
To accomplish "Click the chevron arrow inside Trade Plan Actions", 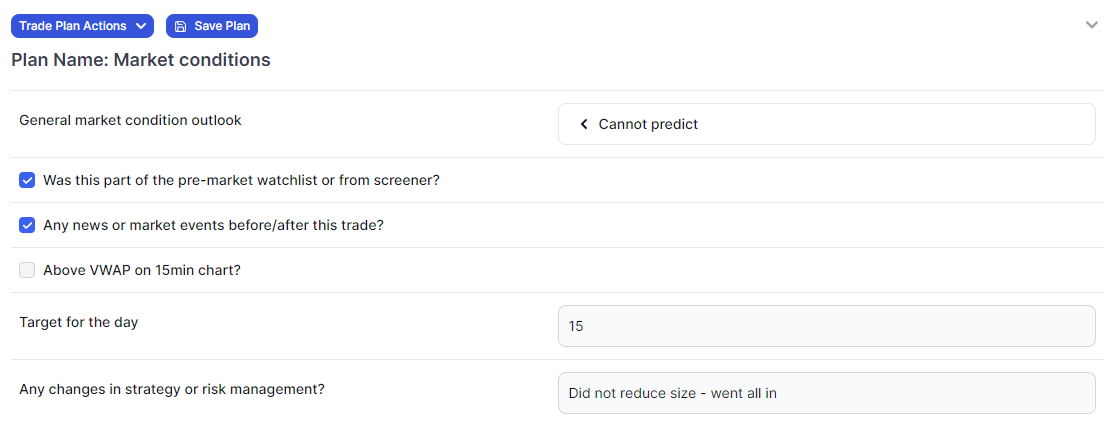I will [141, 26].
